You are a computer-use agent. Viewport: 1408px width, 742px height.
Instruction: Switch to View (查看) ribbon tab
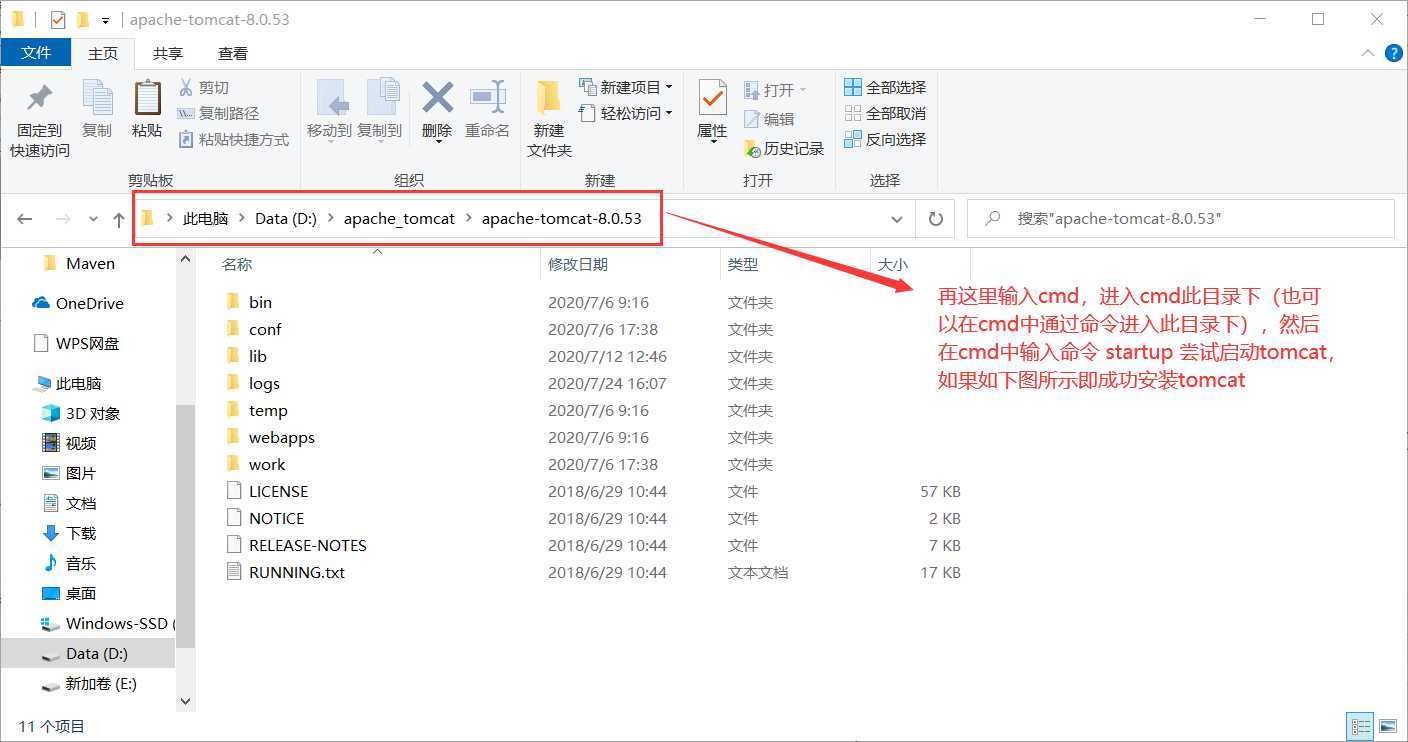pos(233,53)
